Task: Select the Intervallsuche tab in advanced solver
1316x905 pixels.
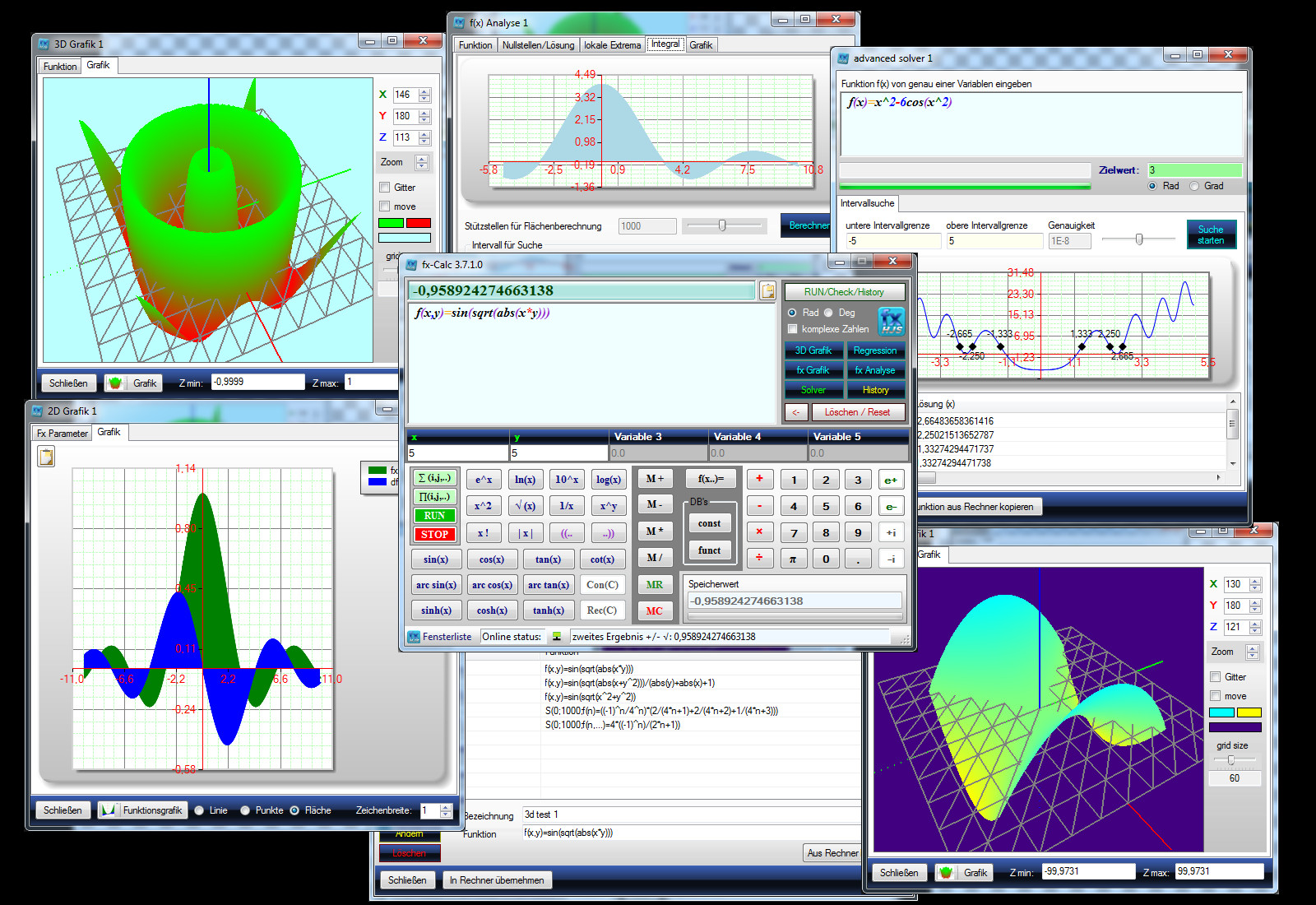Action: tap(868, 203)
